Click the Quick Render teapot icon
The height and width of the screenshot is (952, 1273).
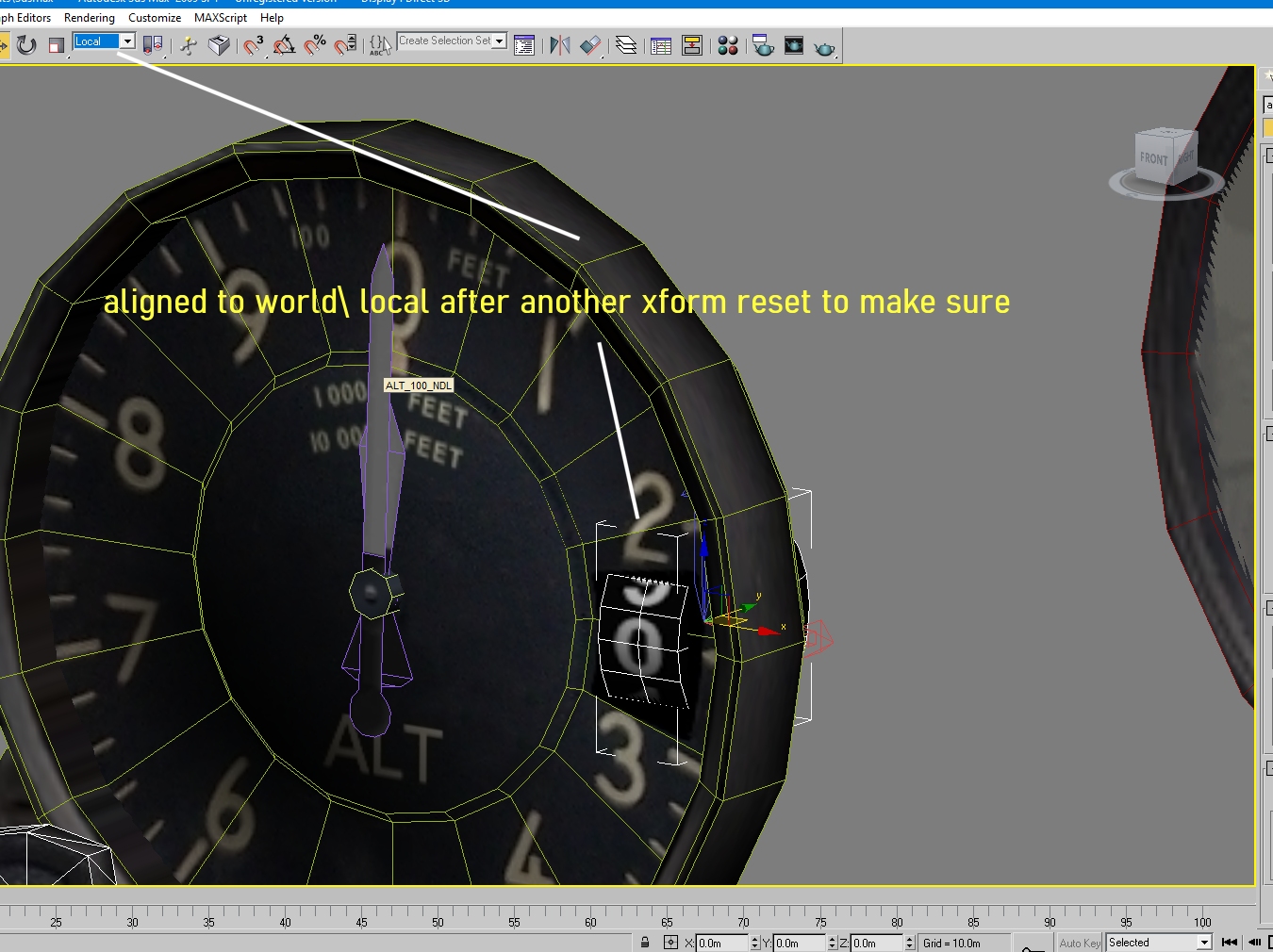pyautogui.click(x=825, y=46)
